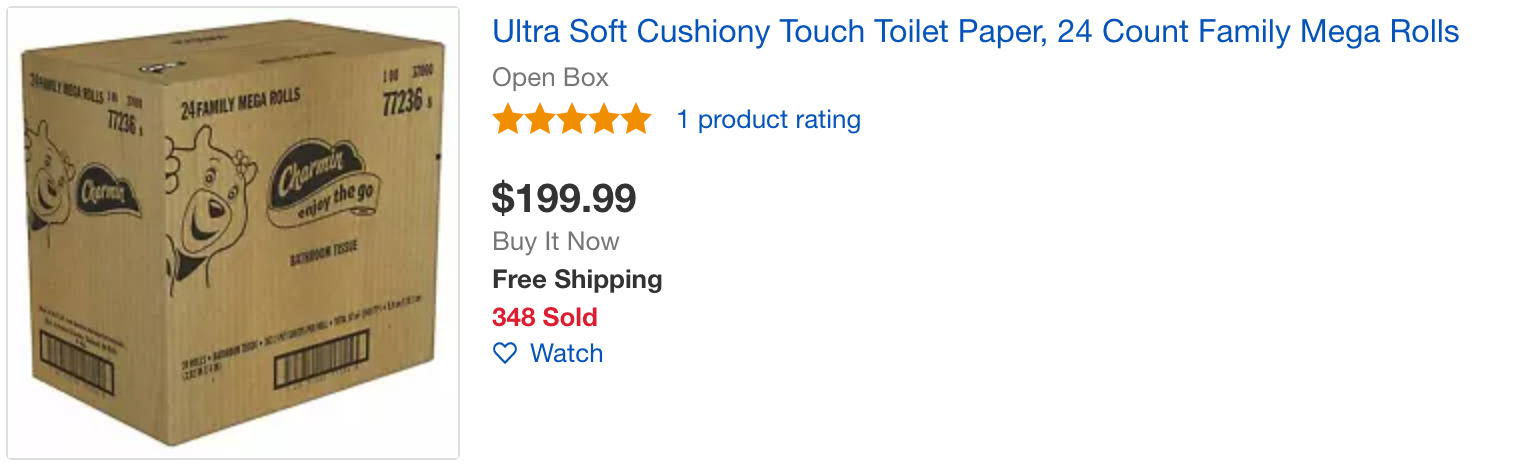Click the first orange rating star

point(508,120)
